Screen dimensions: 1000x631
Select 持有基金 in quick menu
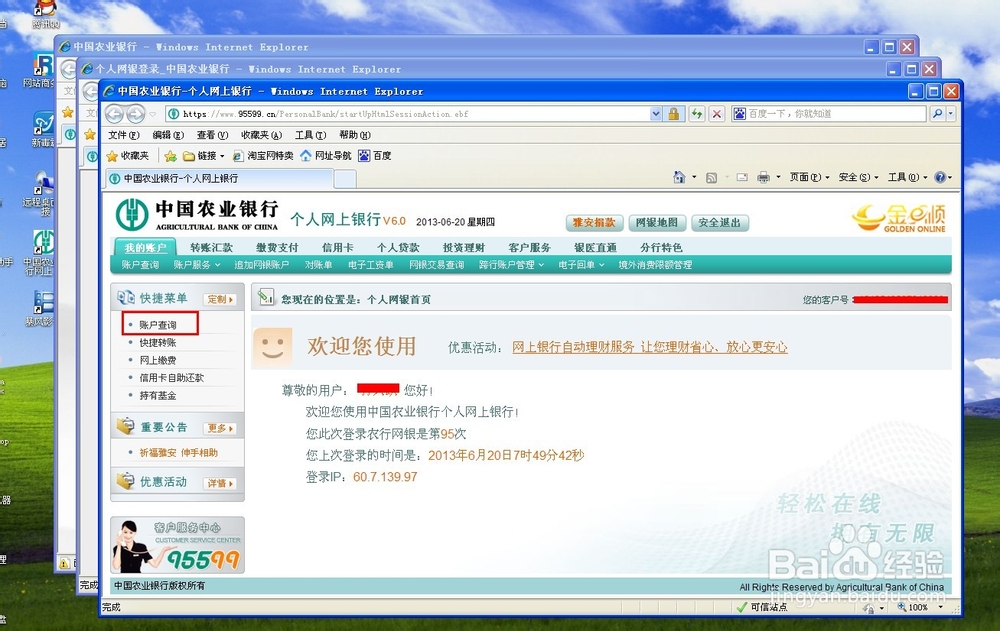pos(158,396)
